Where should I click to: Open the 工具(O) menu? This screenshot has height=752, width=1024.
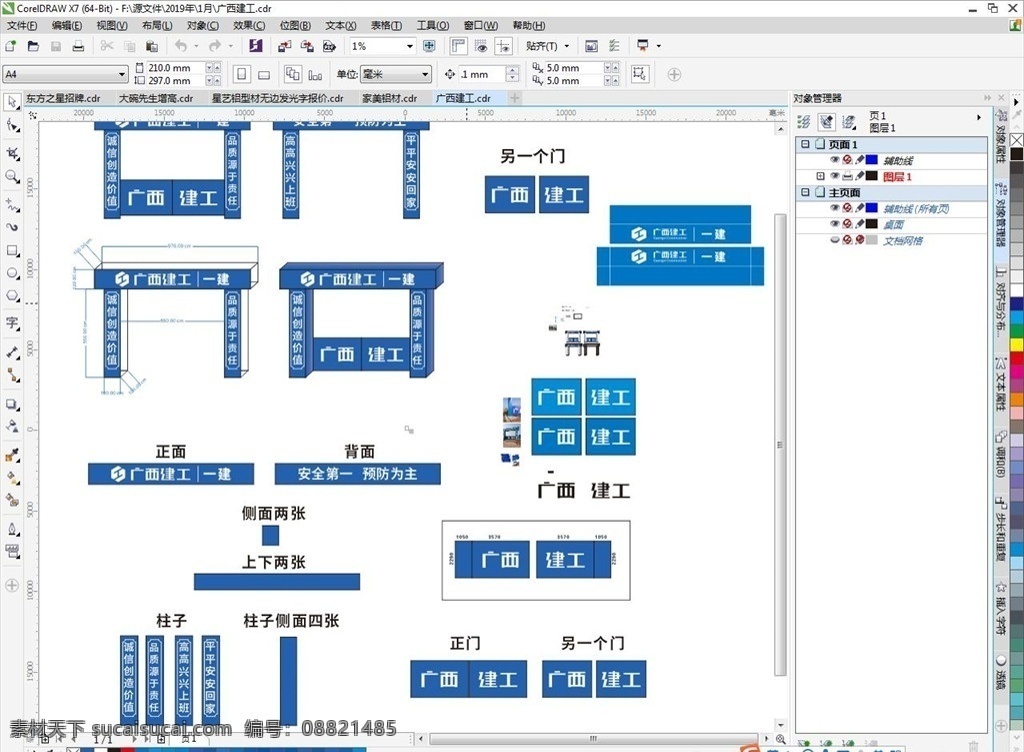tap(433, 25)
